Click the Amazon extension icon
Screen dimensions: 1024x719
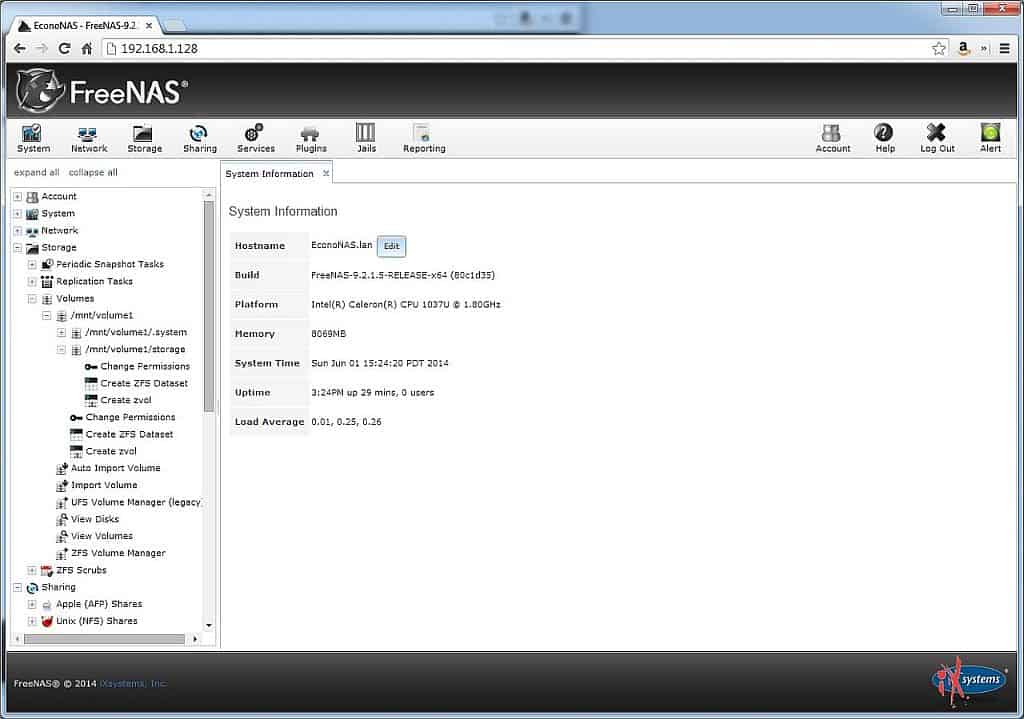(963, 48)
